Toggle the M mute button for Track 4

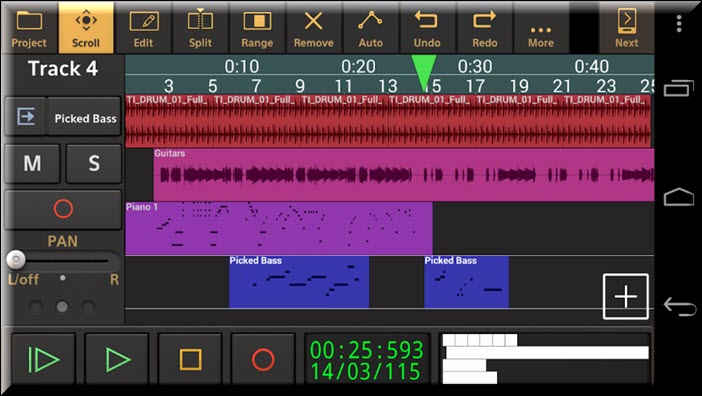click(32, 163)
